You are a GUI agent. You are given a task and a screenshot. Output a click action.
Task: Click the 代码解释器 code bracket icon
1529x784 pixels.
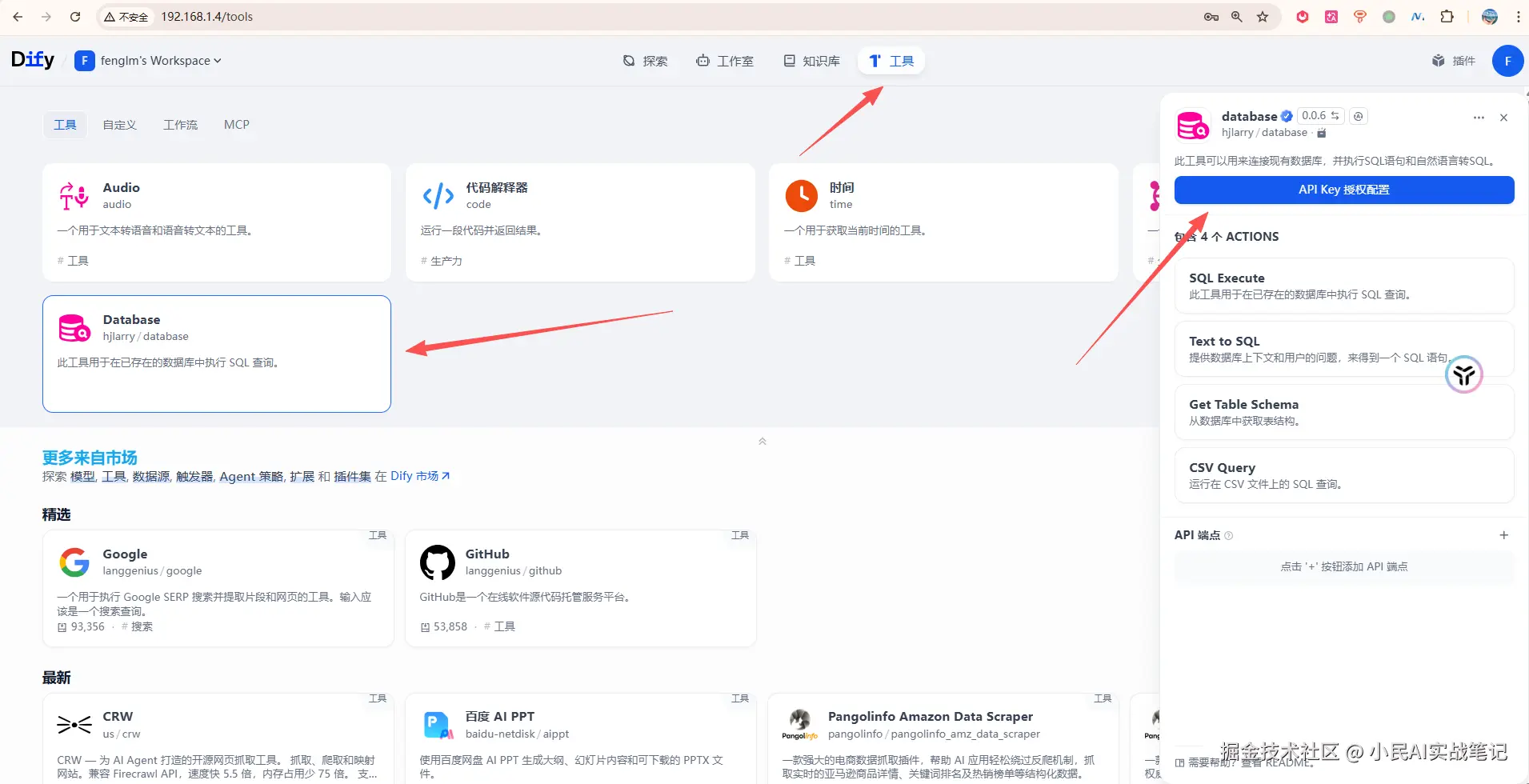click(438, 195)
